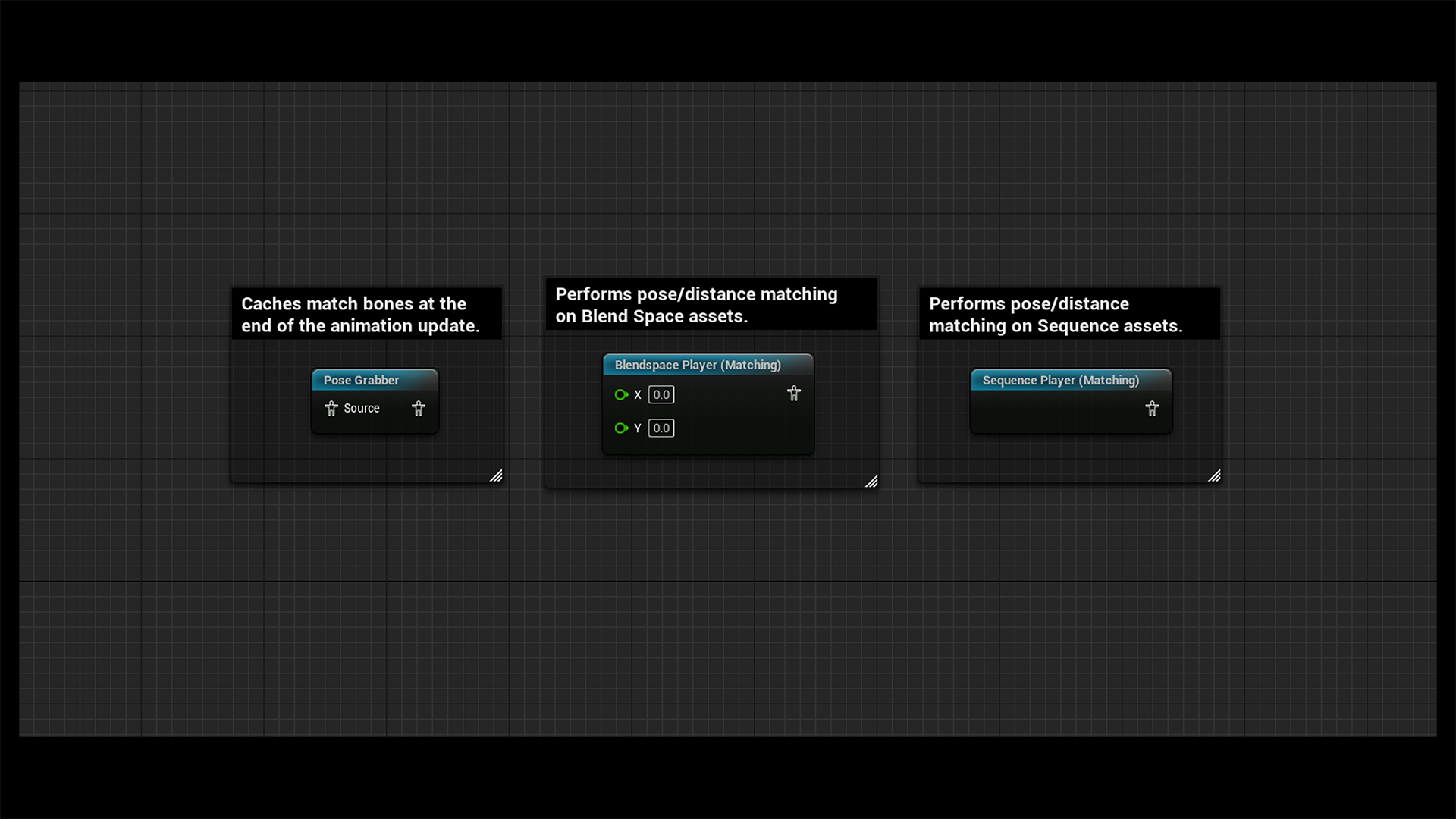Viewport: 1456px width, 819px height.
Task: Click the Y value 0.0 field
Action: (661, 428)
